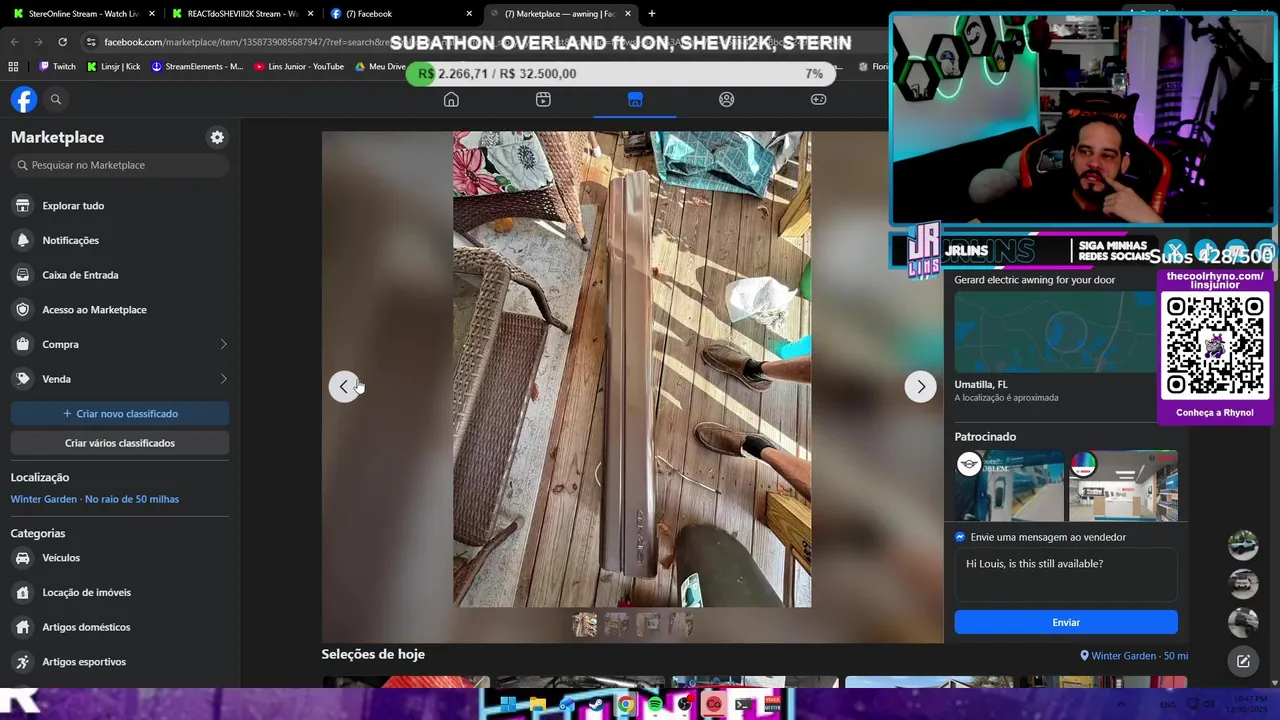The width and height of the screenshot is (1280, 720).
Task: Open Explorar tudo in Marketplace sidebar
Action: tap(120, 205)
